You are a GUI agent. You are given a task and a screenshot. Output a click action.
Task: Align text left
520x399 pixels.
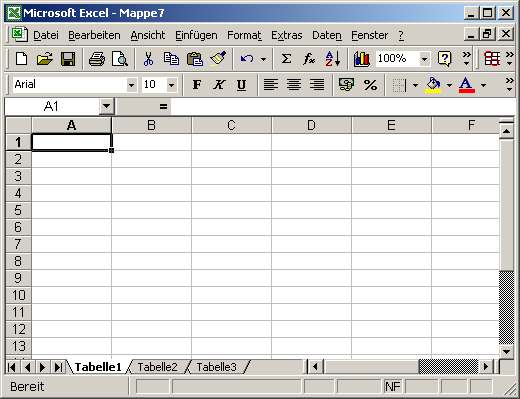tap(271, 85)
